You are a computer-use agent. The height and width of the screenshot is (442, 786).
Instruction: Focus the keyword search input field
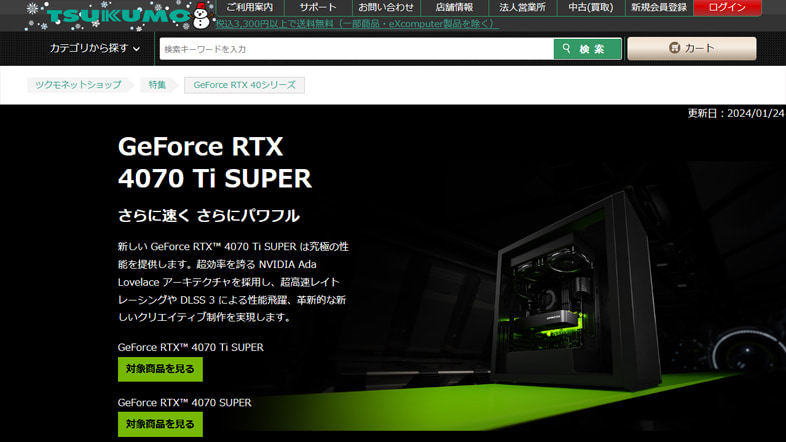pyautogui.click(x=356, y=49)
